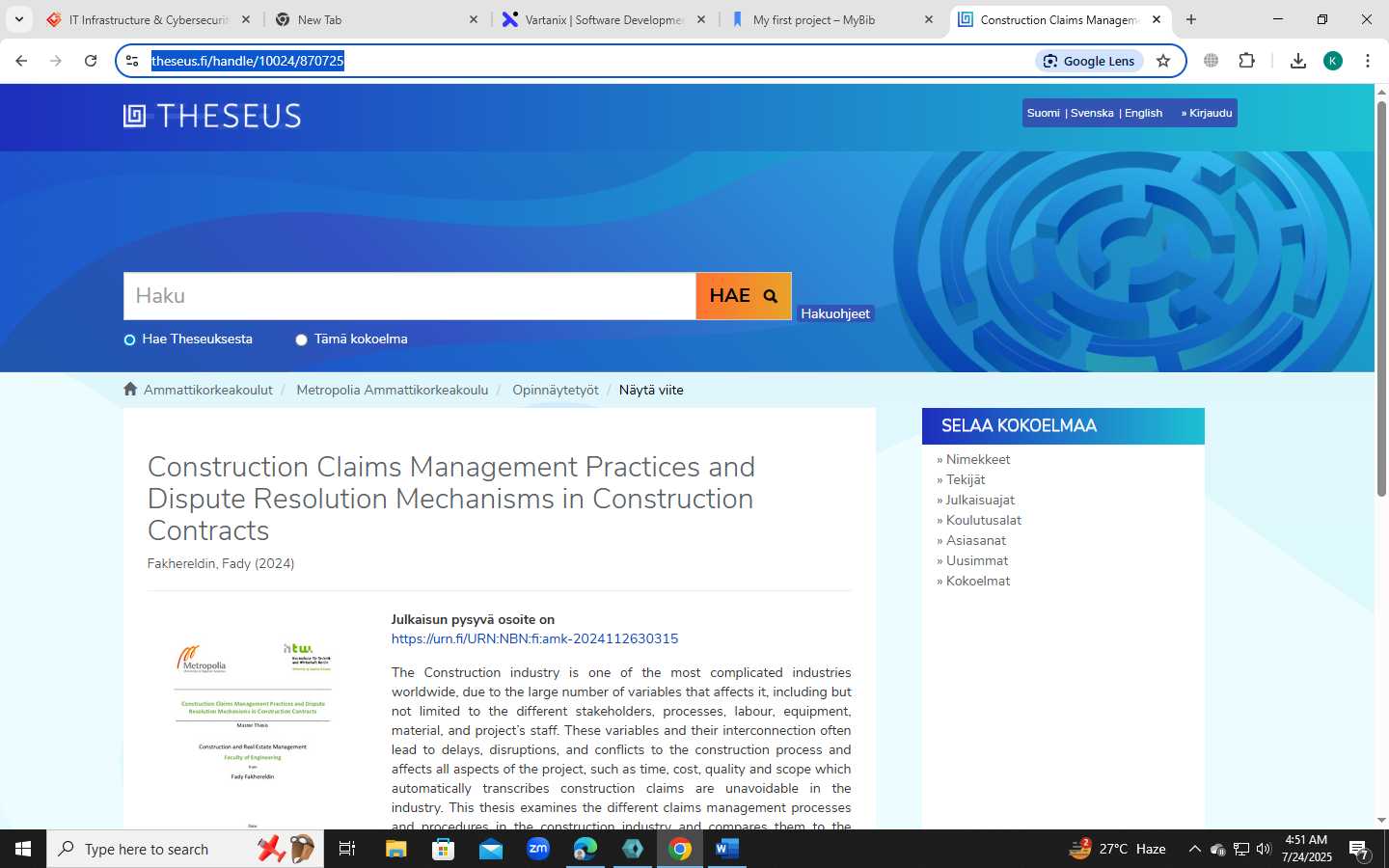Screen dimensions: 1389x868
Task: Switch language to Suomi
Action: (x=1044, y=113)
